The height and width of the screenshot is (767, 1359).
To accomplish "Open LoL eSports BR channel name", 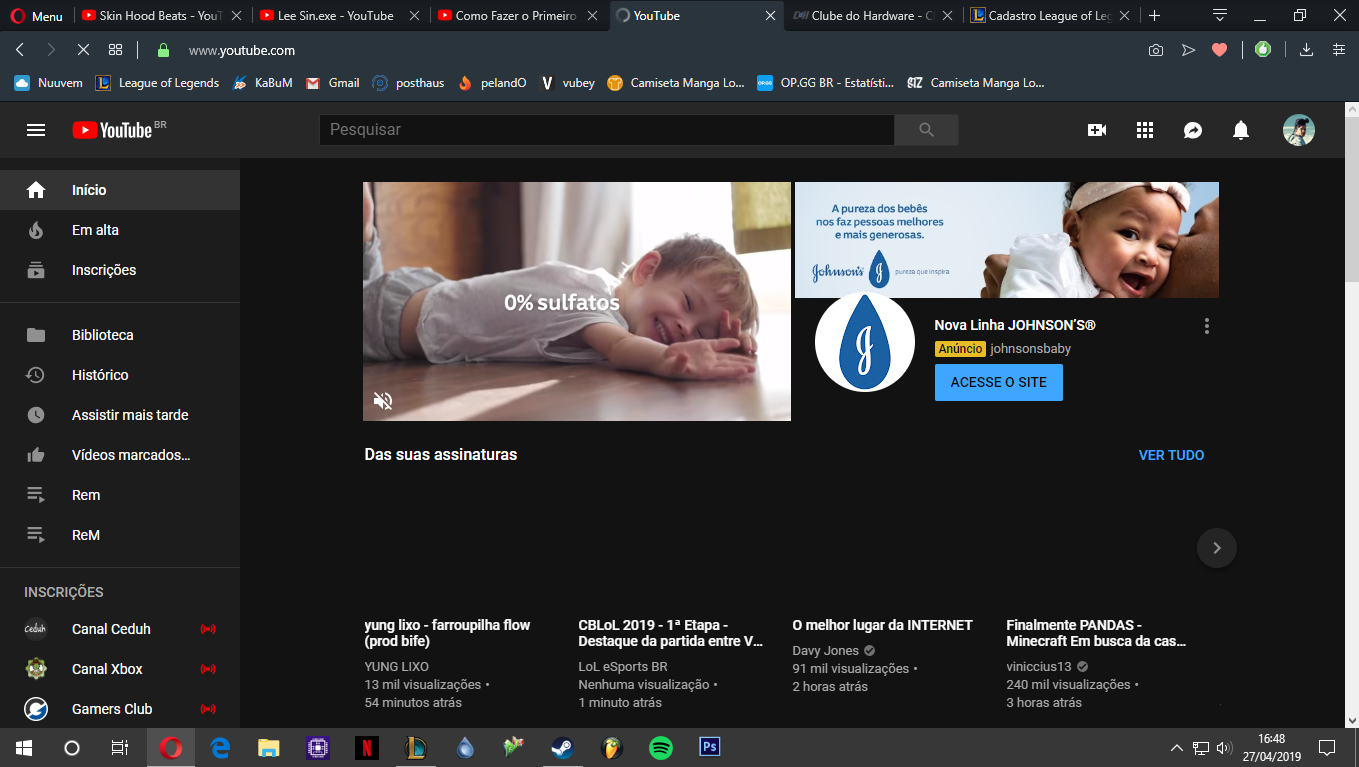I will [623, 667].
